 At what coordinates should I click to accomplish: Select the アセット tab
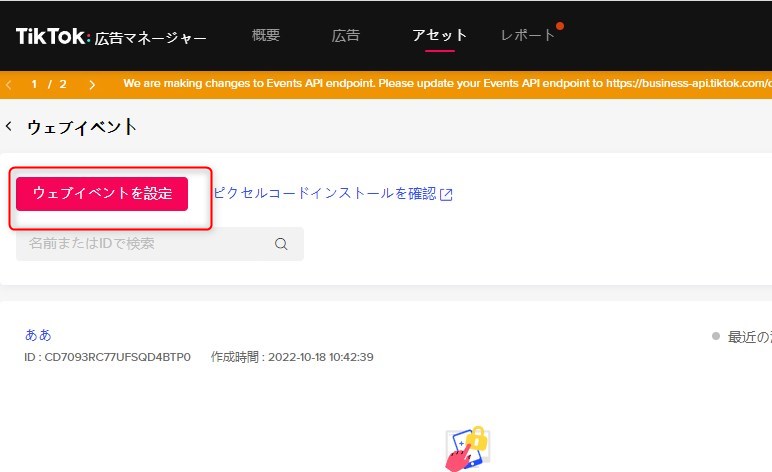tap(439, 36)
